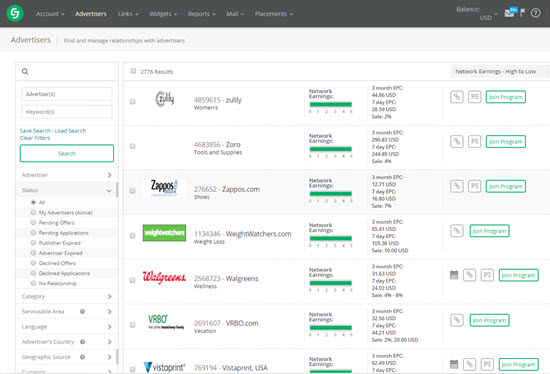Get links icon for Vistaprint row
This screenshot has width=550, height=374.
(469, 365)
